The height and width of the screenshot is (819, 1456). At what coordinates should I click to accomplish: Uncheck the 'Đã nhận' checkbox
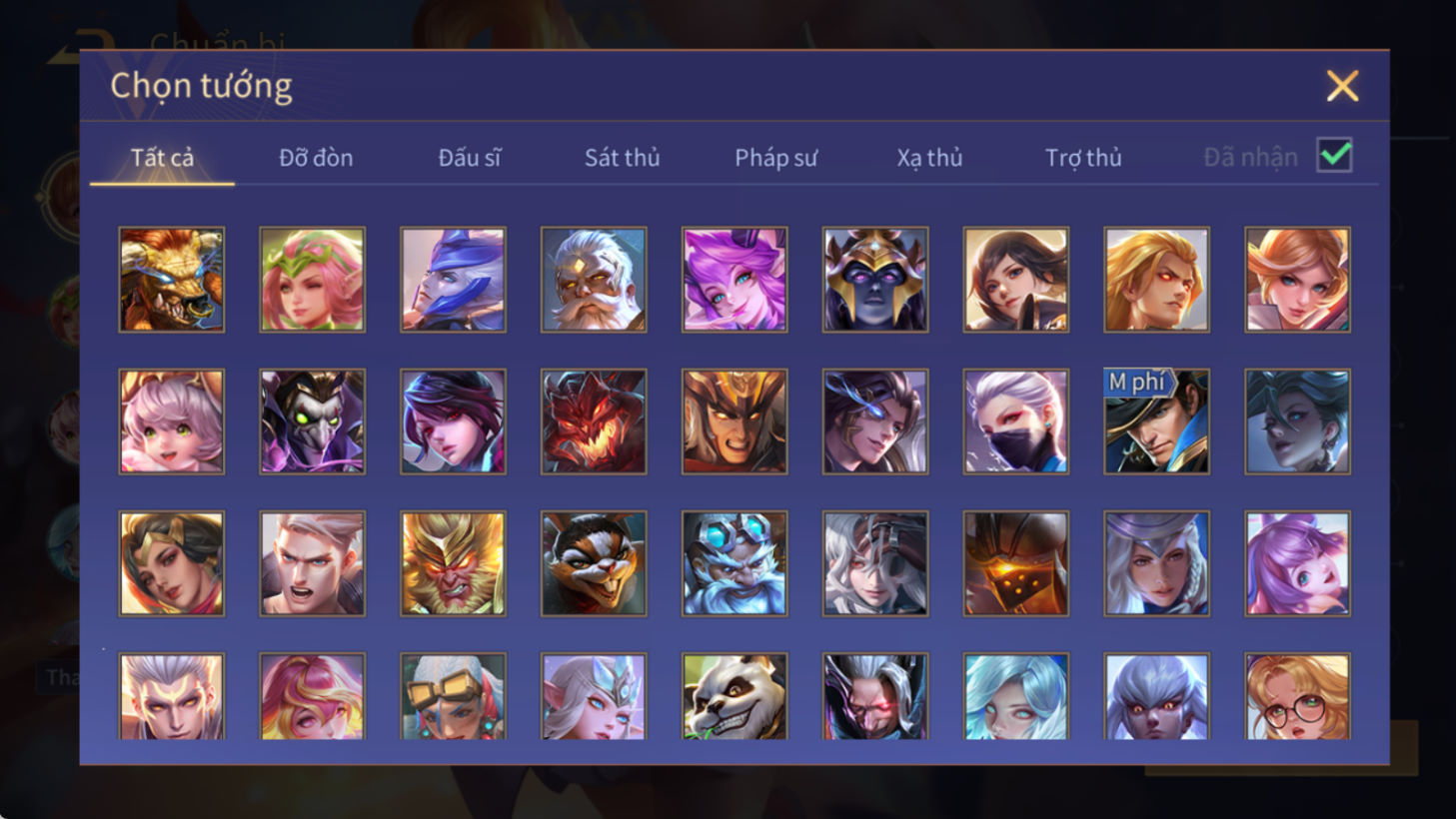[1335, 156]
